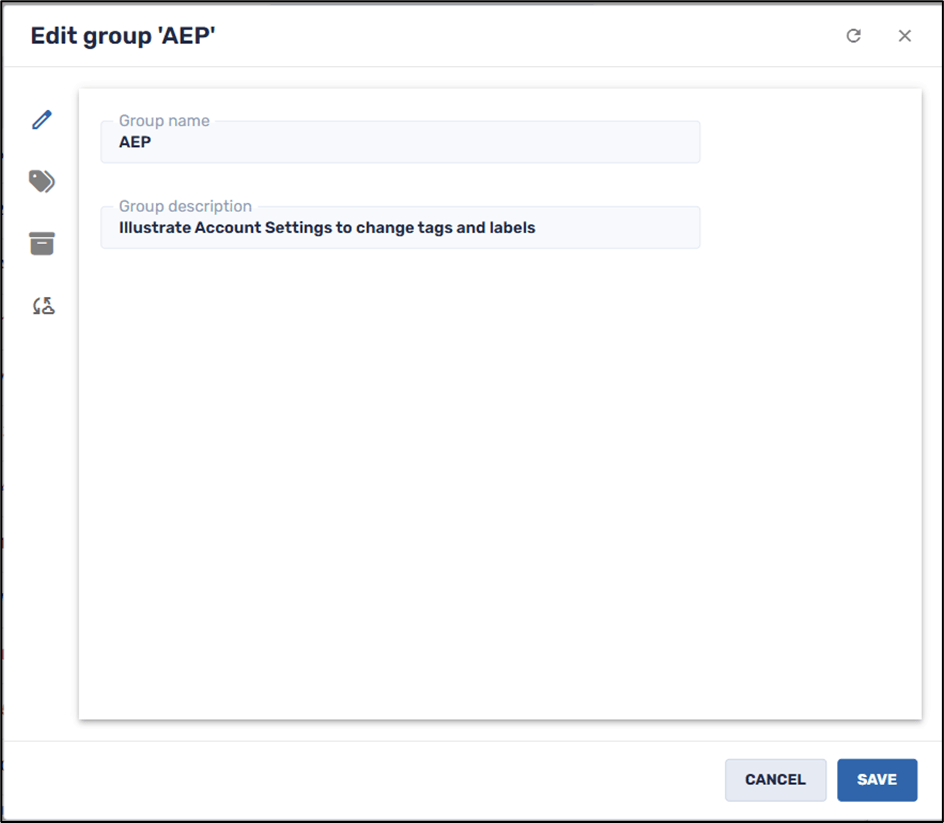Click the empty white panel below the fields

(x=500, y=480)
